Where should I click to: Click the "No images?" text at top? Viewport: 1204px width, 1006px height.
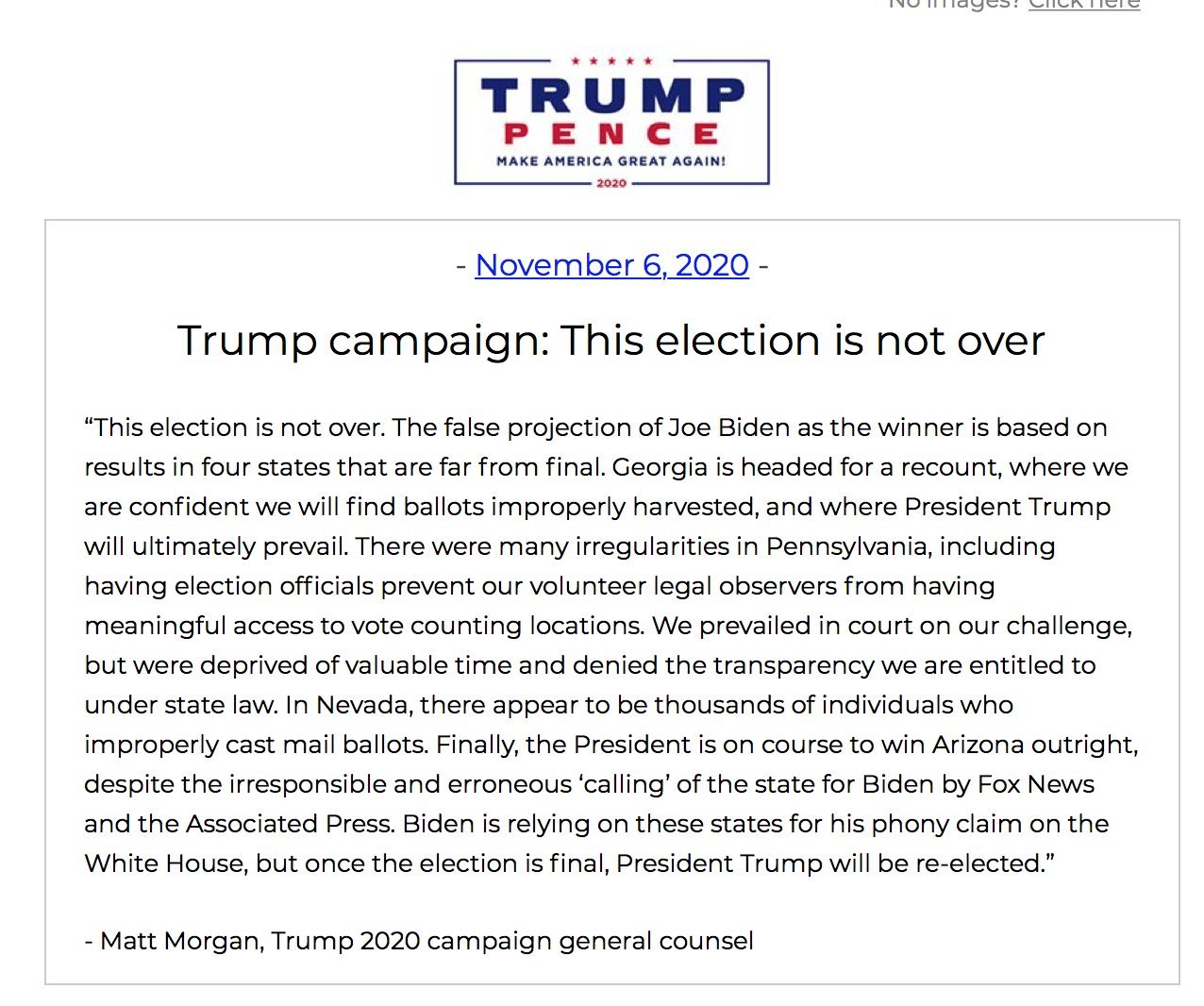click(x=953, y=5)
